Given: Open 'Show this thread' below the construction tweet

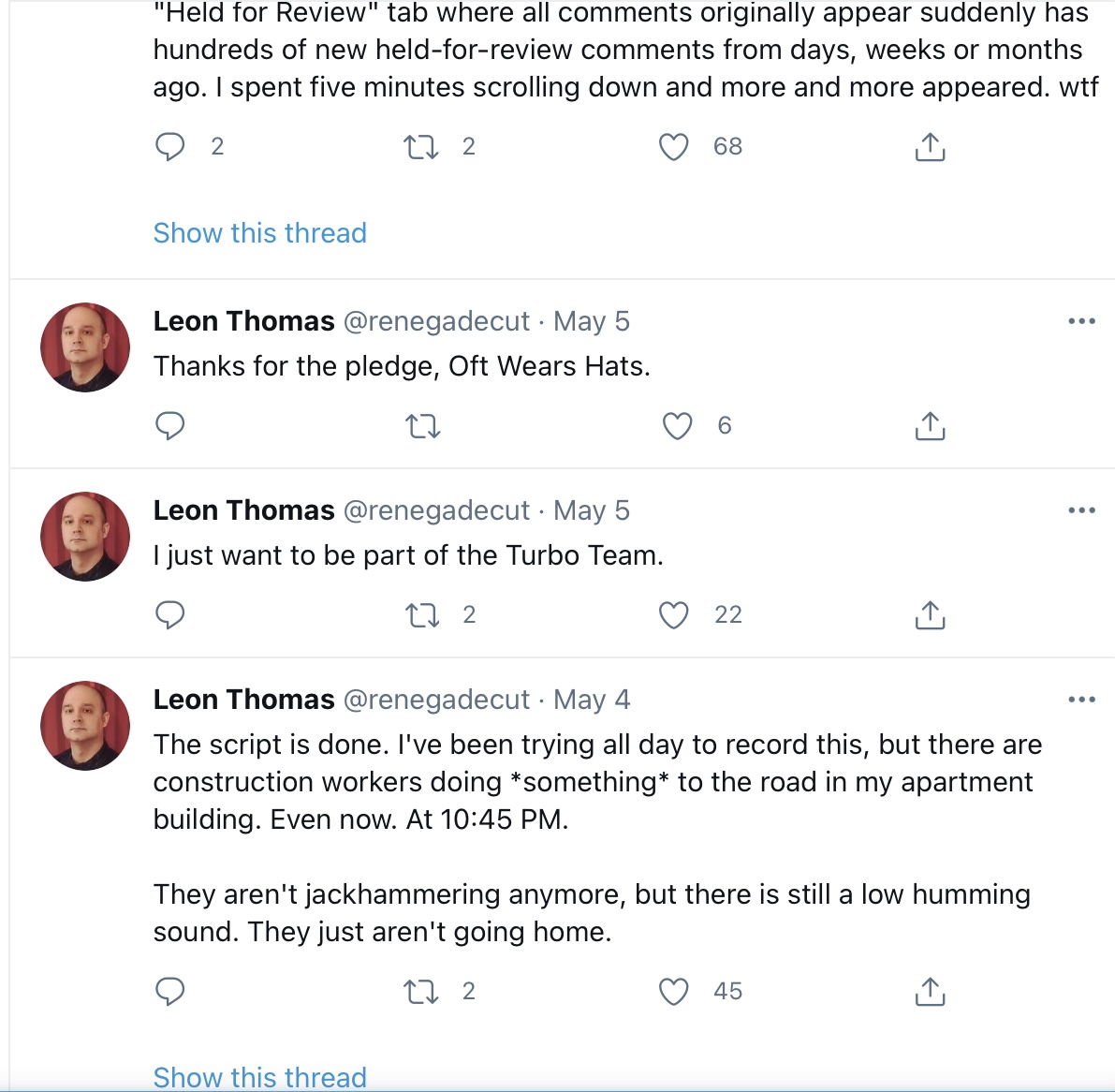Looking at the screenshot, I should point(259,1077).
